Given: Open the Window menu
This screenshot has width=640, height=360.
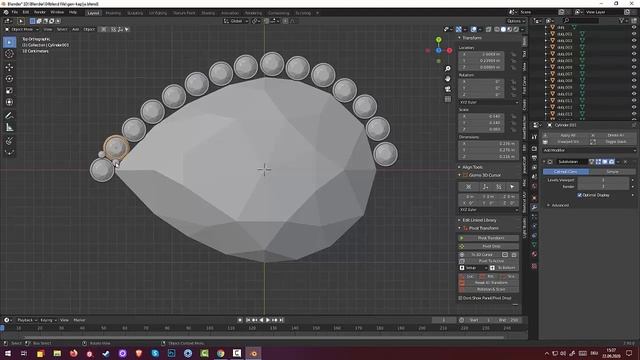Looking at the screenshot, I should 57,12.
